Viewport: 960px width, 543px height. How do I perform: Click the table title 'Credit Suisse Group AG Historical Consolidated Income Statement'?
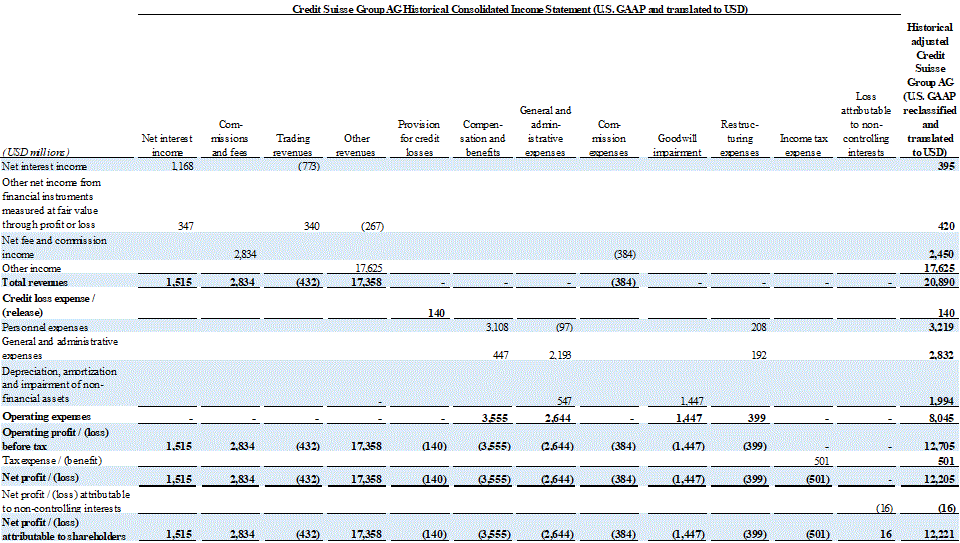click(x=520, y=9)
